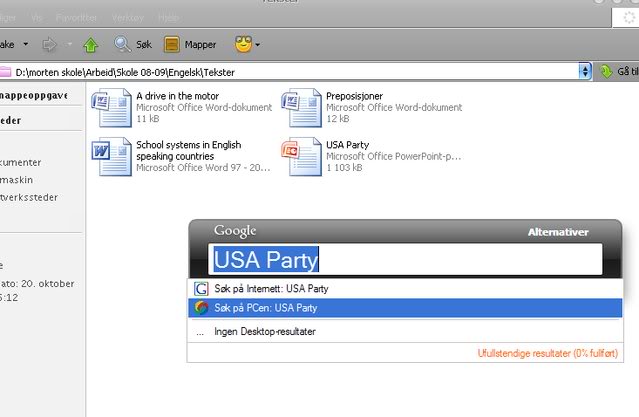The image size is (639, 417).
Task: Select the School systems in English file icon
Action: click(111, 157)
